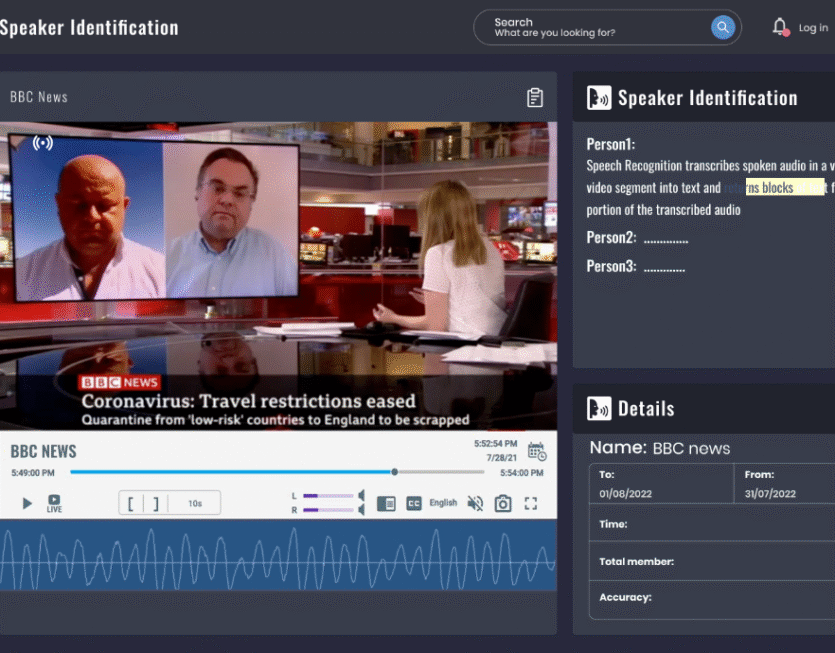
Task: Open the notifications bell
Action: [780, 27]
